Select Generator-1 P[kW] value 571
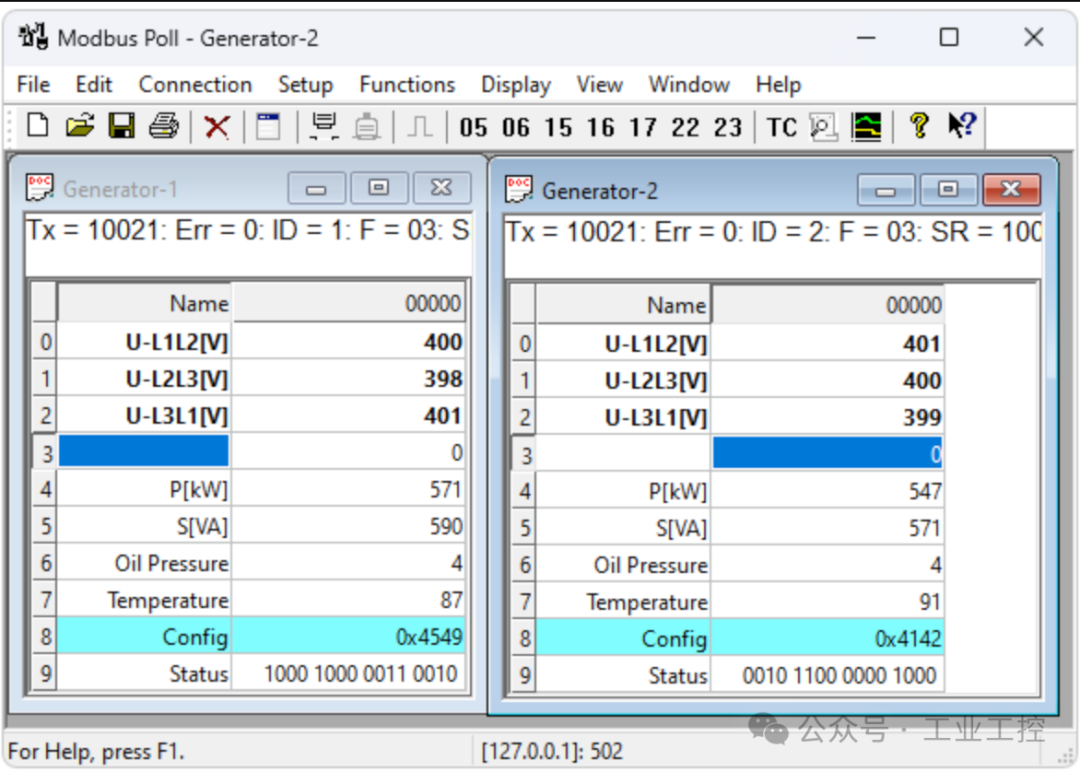 click(349, 489)
